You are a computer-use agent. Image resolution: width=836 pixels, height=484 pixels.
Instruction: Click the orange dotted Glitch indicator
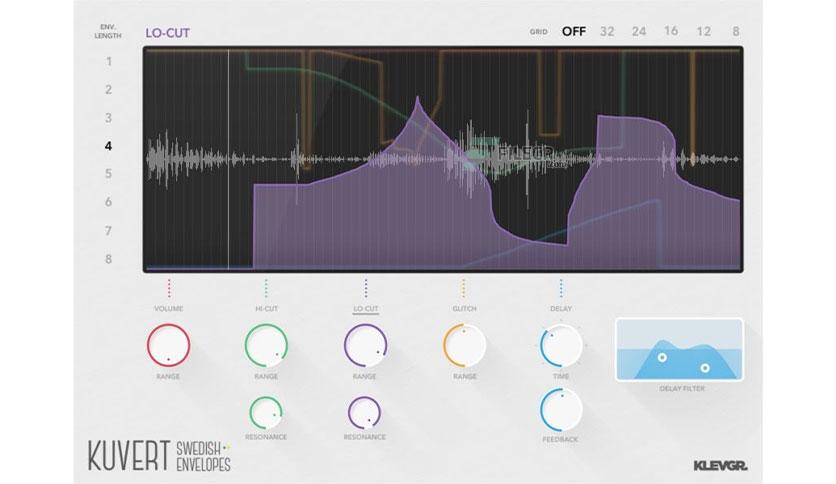[x=463, y=288]
